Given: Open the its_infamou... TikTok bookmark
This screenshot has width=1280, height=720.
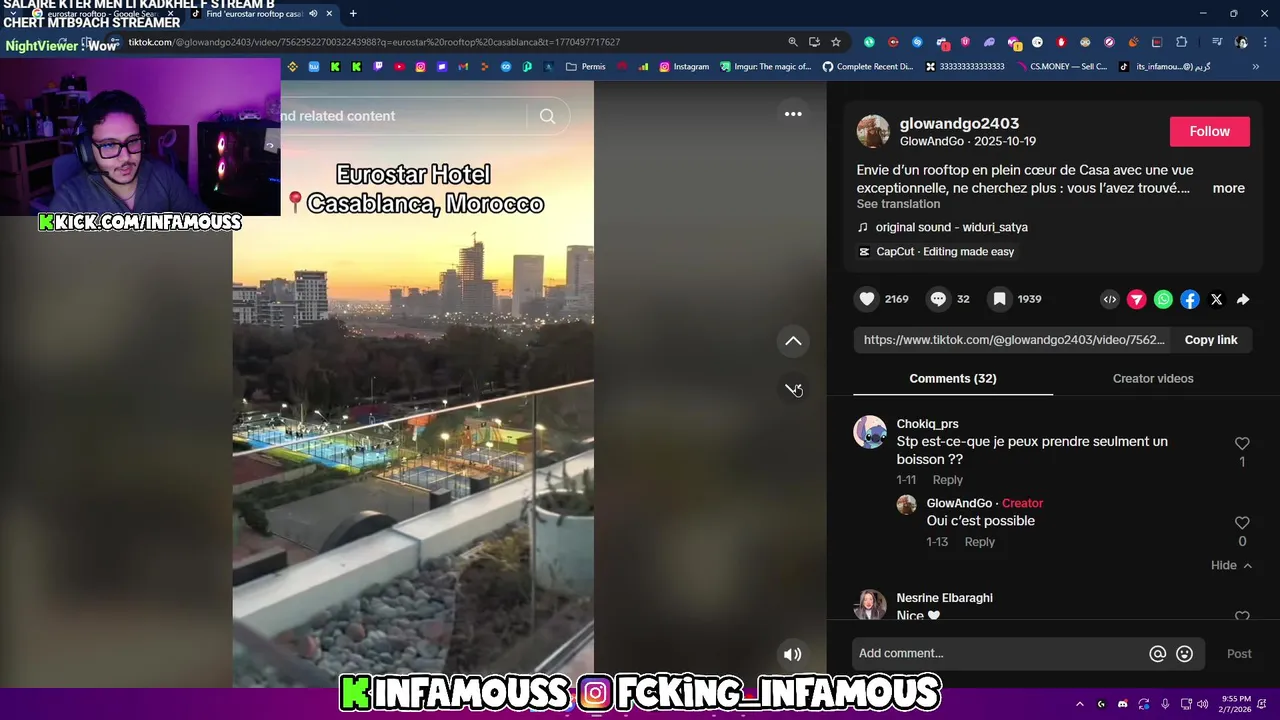Looking at the screenshot, I should click(x=1164, y=67).
